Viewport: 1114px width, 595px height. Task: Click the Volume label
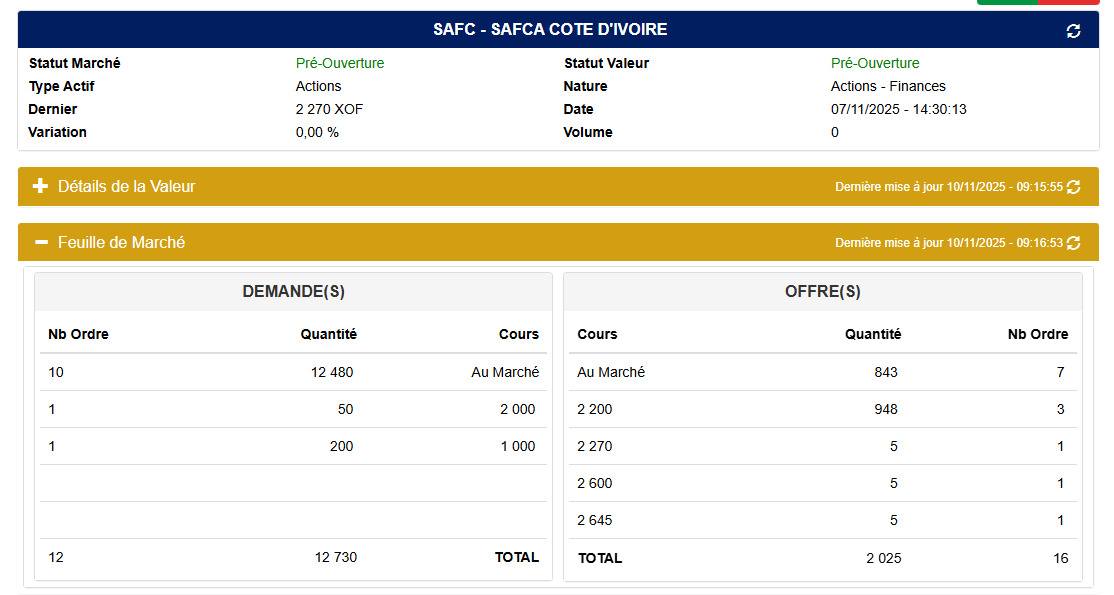click(588, 132)
